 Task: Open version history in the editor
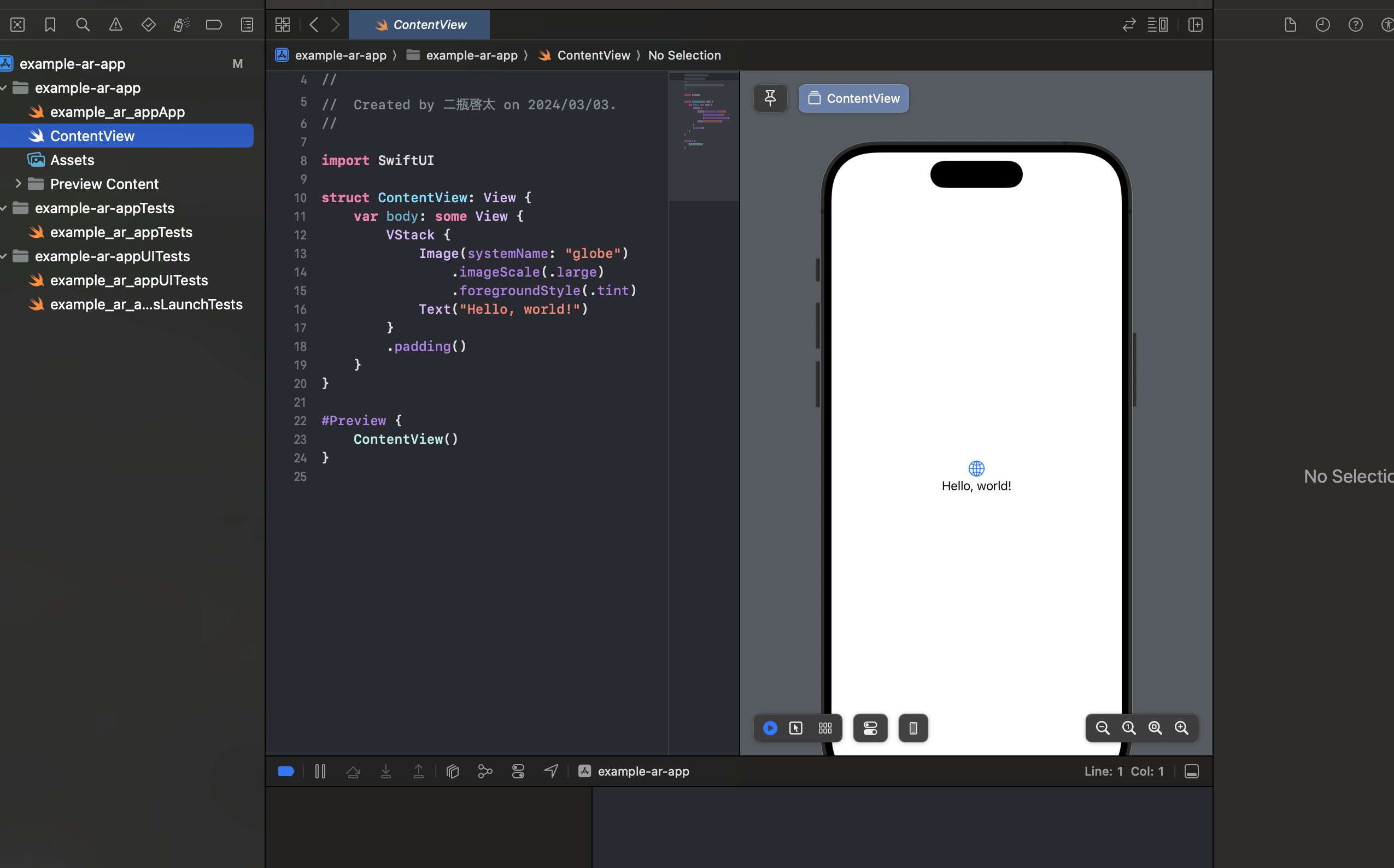1323,25
